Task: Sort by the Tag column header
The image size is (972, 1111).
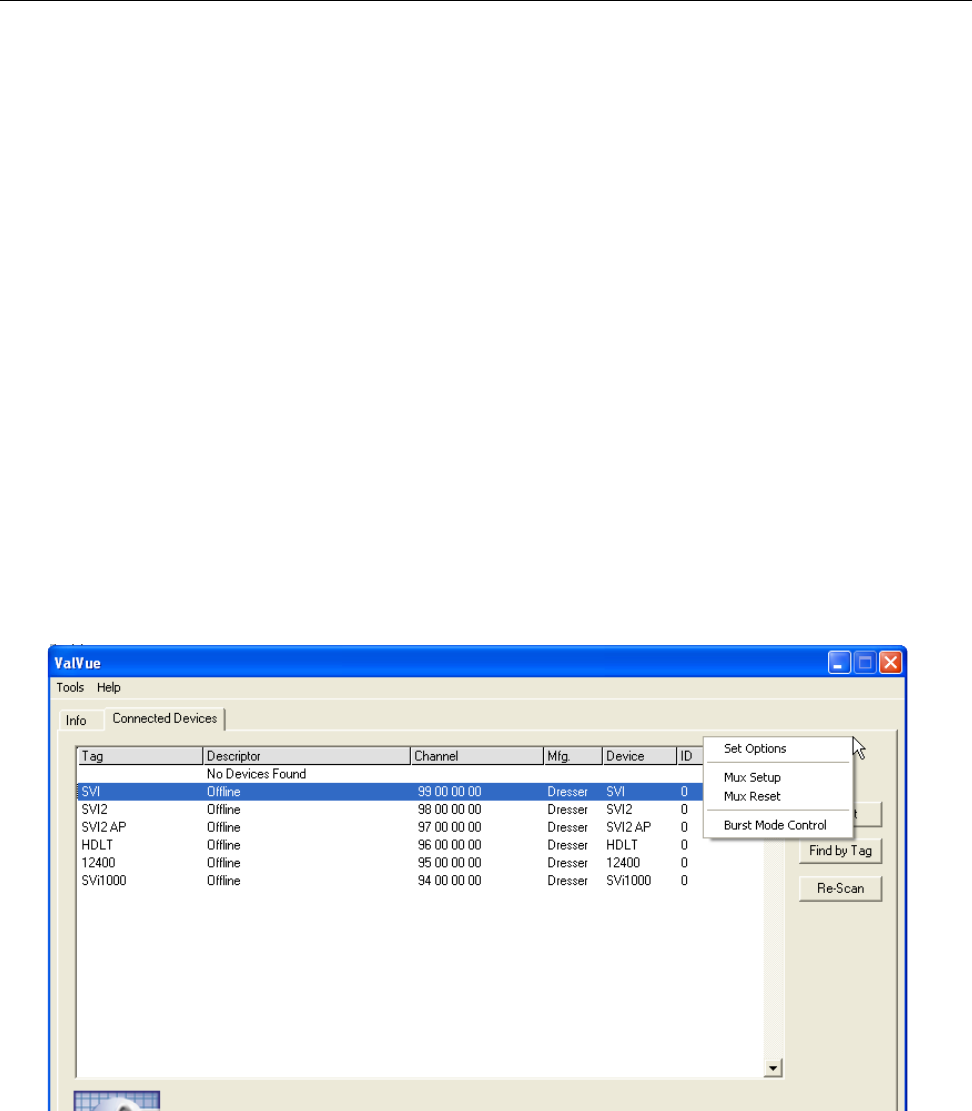Action: 140,756
